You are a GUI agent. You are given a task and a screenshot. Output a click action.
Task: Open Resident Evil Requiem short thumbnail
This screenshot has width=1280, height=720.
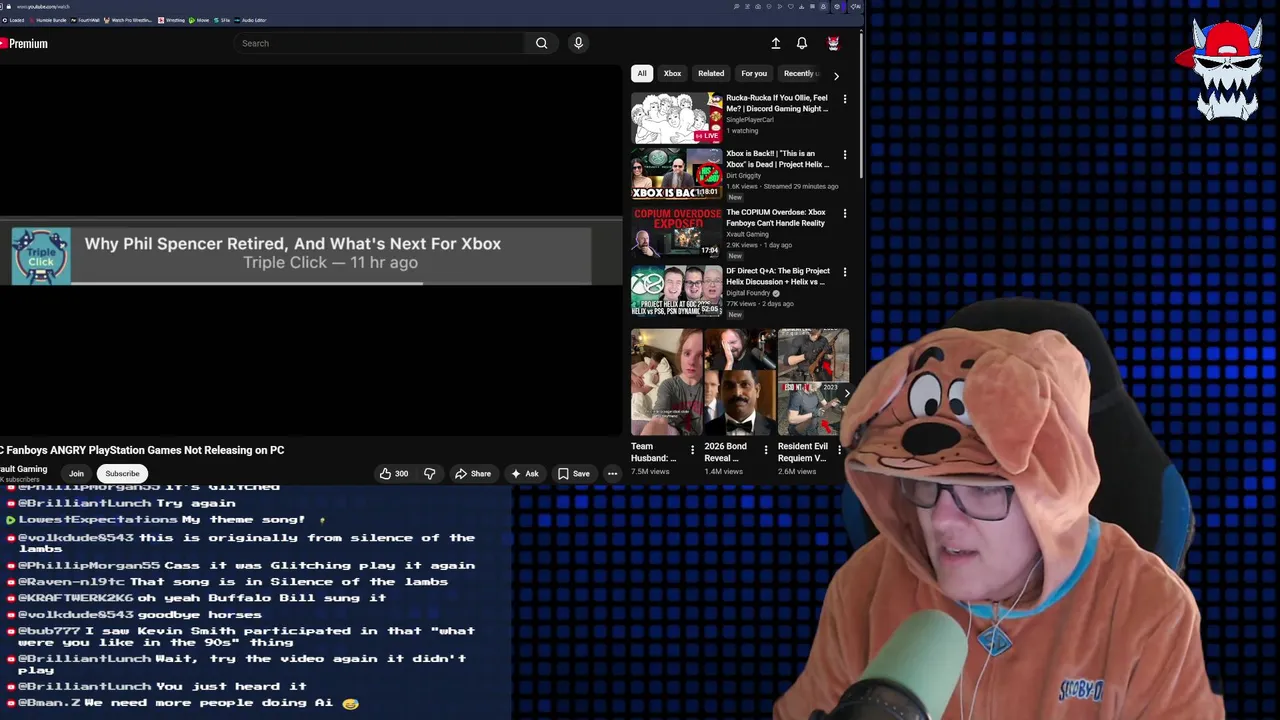813,382
